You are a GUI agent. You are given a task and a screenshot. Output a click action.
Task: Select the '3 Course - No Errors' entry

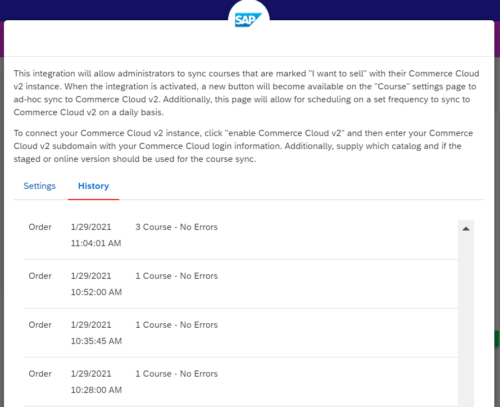point(177,227)
